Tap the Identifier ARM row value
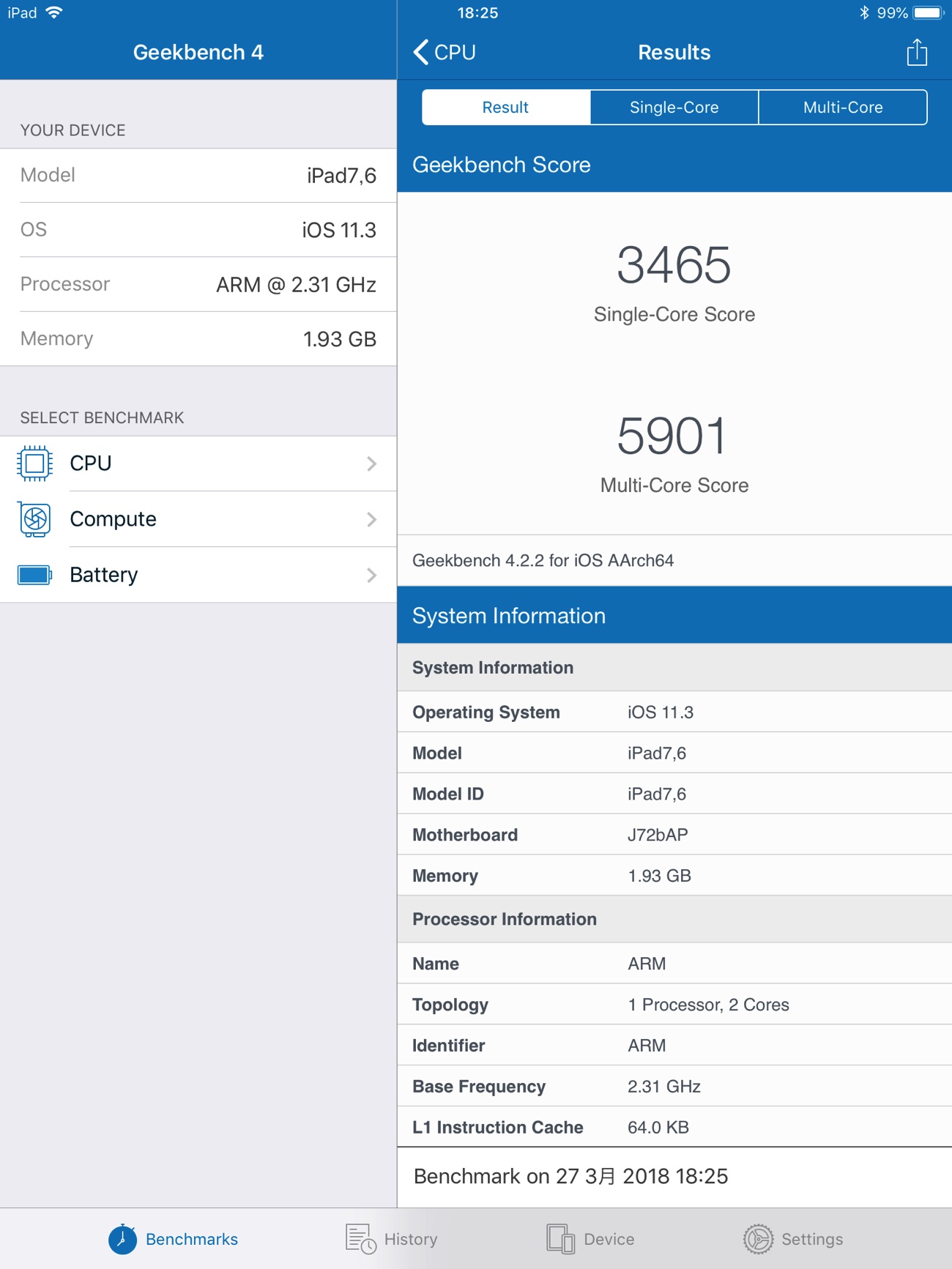The image size is (952, 1269). (x=647, y=1046)
